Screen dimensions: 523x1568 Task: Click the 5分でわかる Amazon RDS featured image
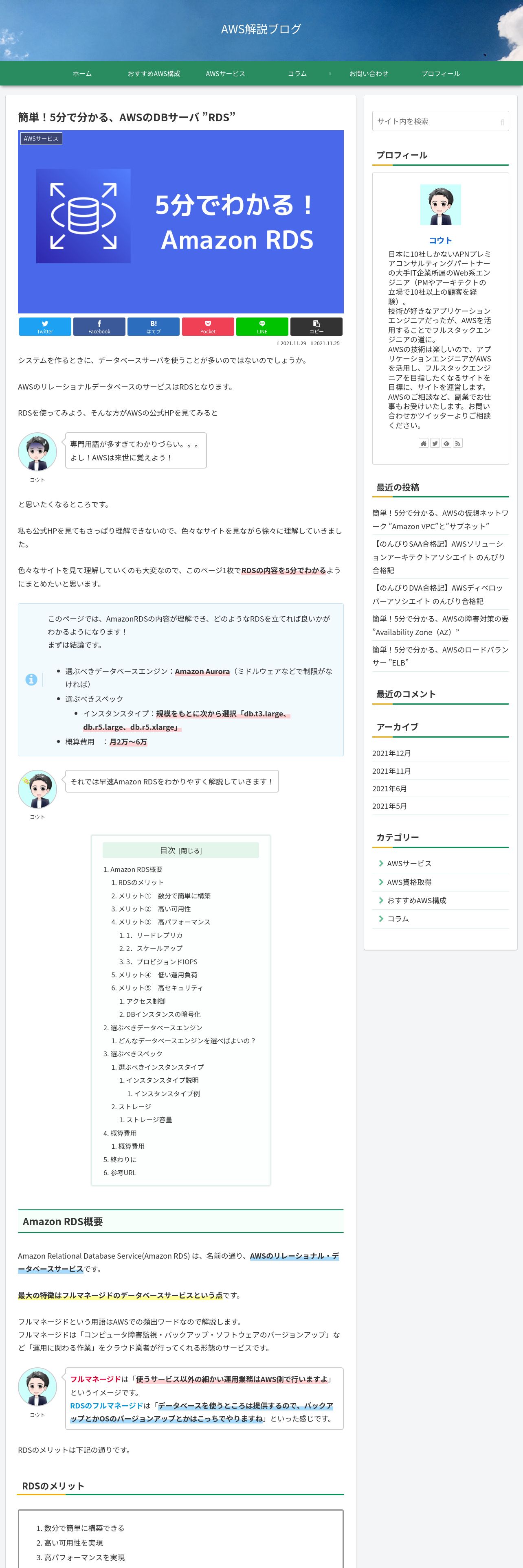pos(181,221)
